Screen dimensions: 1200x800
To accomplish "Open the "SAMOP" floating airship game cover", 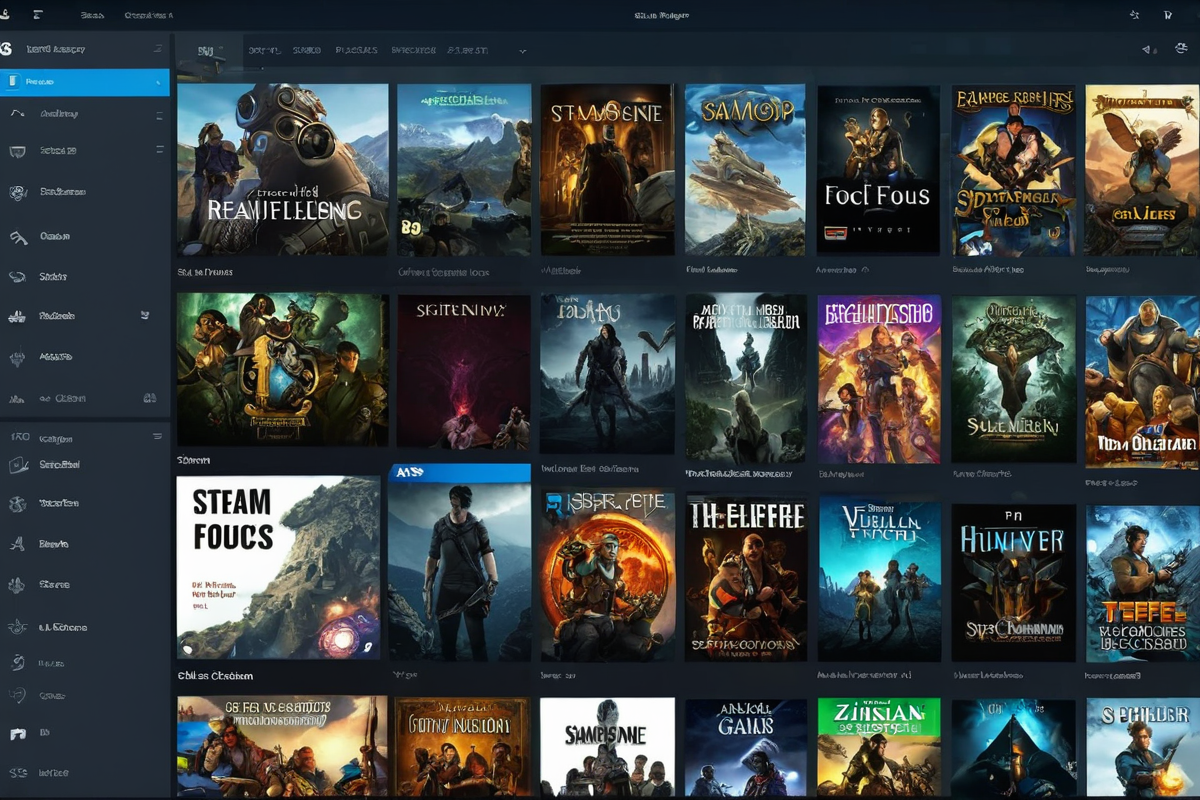I will pos(745,170).
